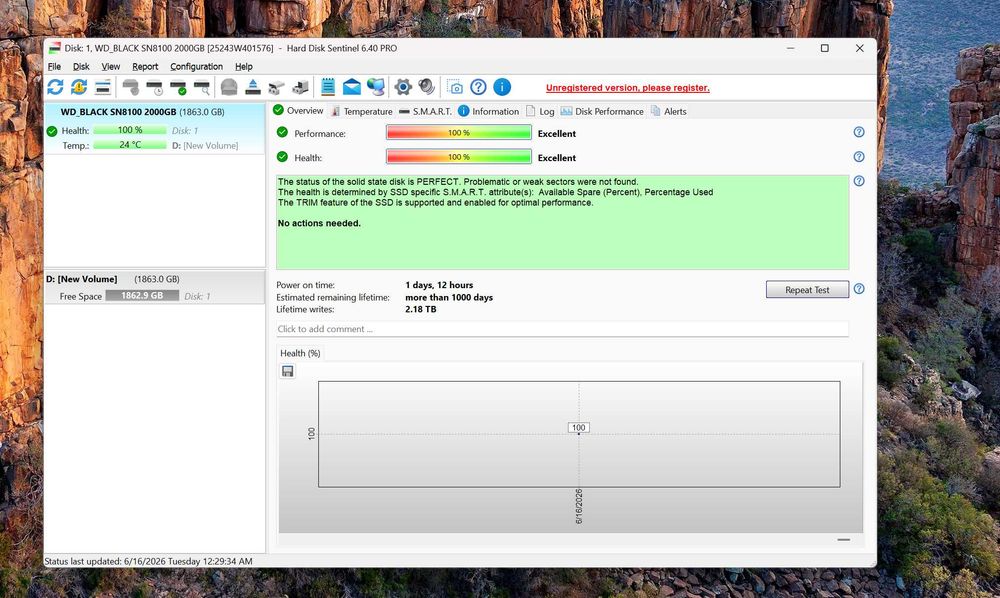Click the speaker sound toolbar icon

point(427,87)
